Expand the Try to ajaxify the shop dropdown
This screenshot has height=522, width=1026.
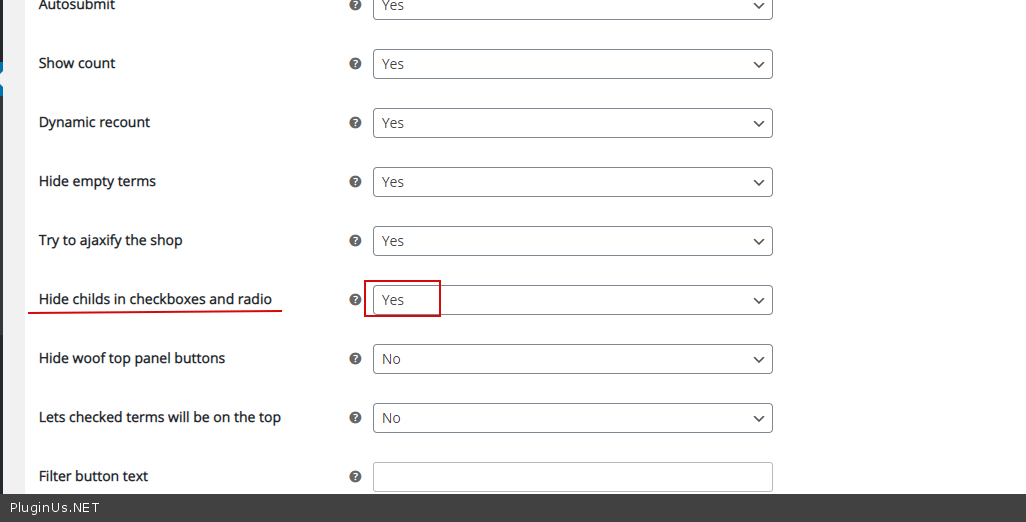coord(572,241)
